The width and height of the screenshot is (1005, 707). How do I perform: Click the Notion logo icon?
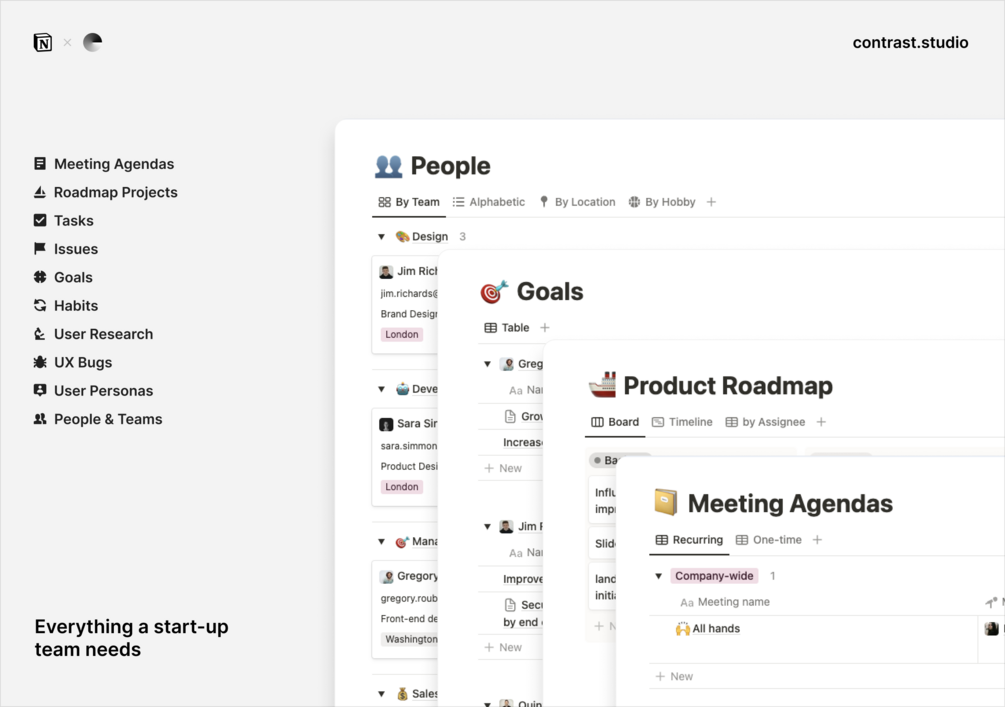coord(42,42)
